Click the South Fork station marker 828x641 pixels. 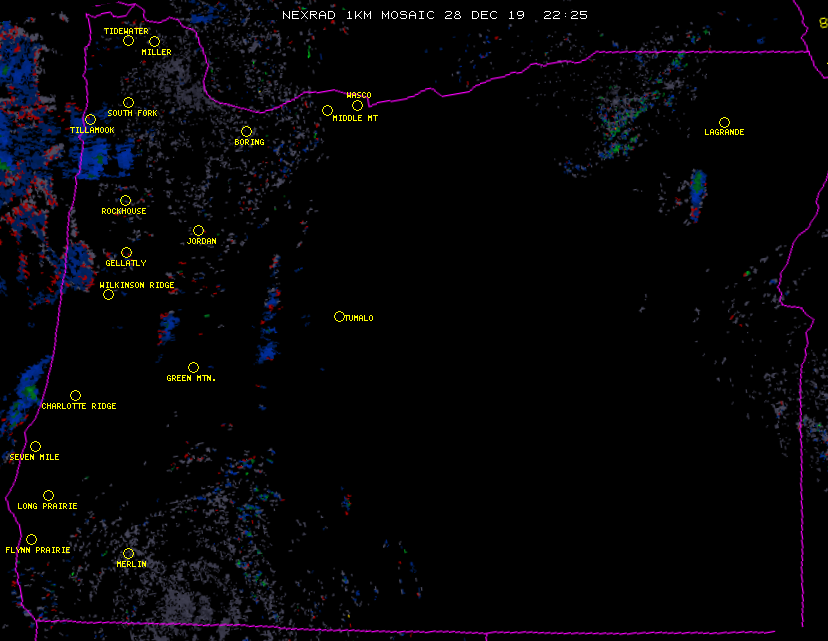pyautogui.click(x=128, y=103)
